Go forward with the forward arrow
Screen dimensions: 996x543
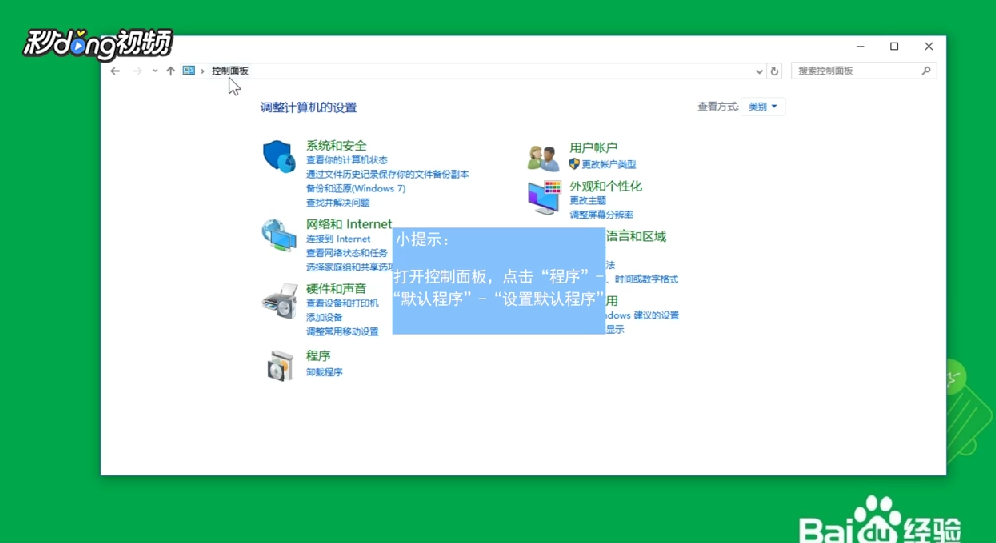click(137, 71)
